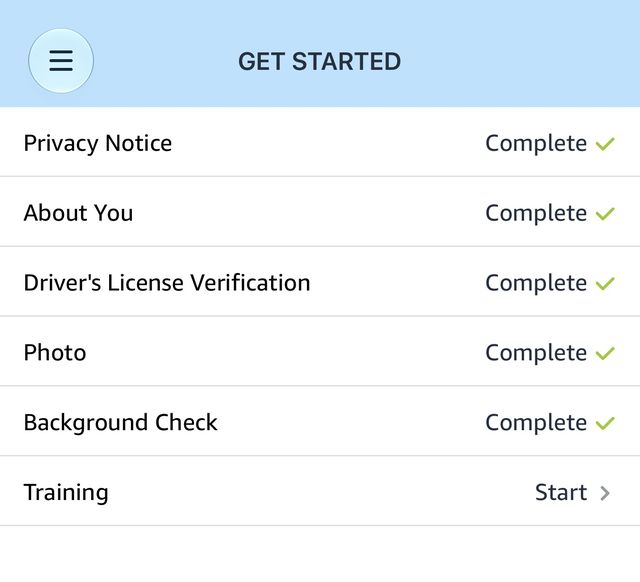Image resolution: width=640 pixels, height=582 pixels.
Task: Open the Privacy Notice step
Action: coord(320,142)
